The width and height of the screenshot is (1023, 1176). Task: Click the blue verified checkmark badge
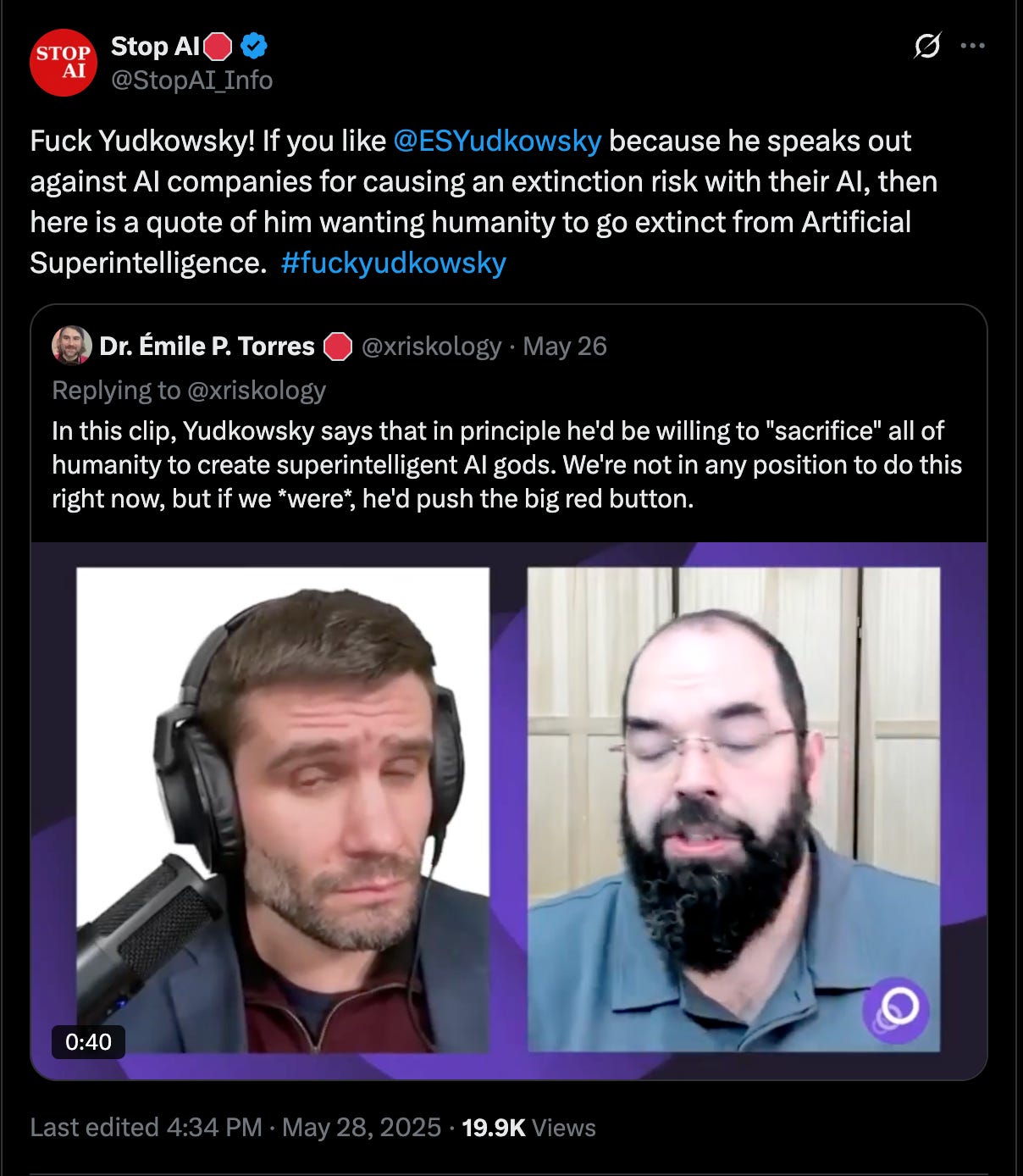click(254, 47)
